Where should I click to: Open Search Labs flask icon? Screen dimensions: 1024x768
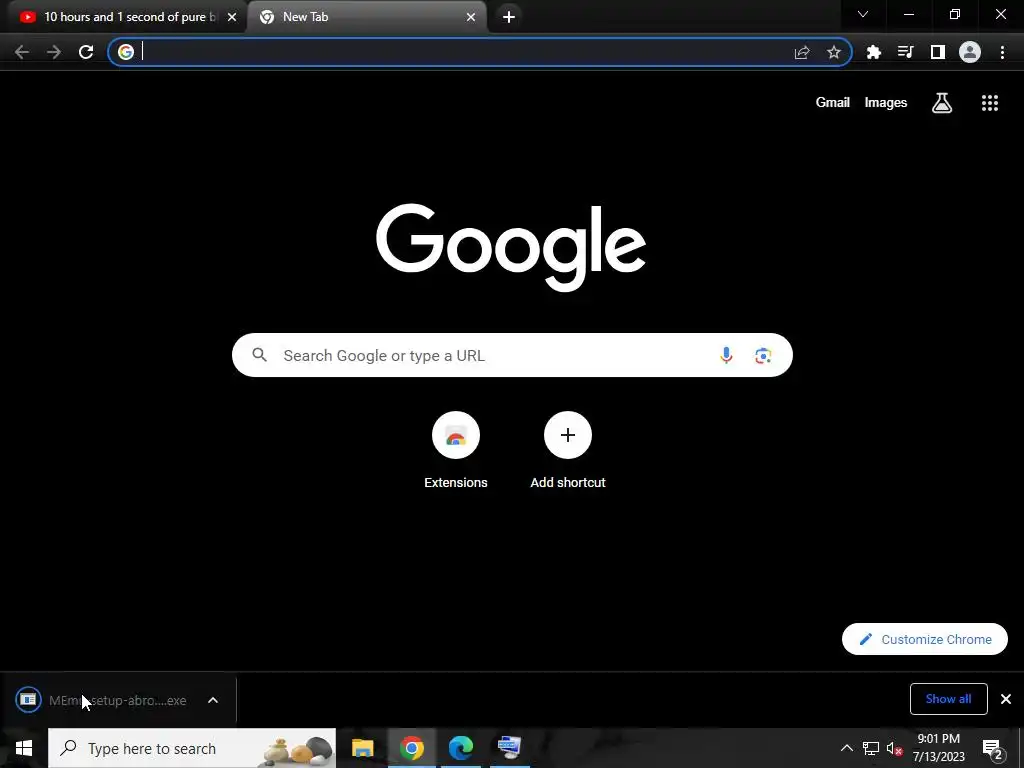click(x=942, y=103)
